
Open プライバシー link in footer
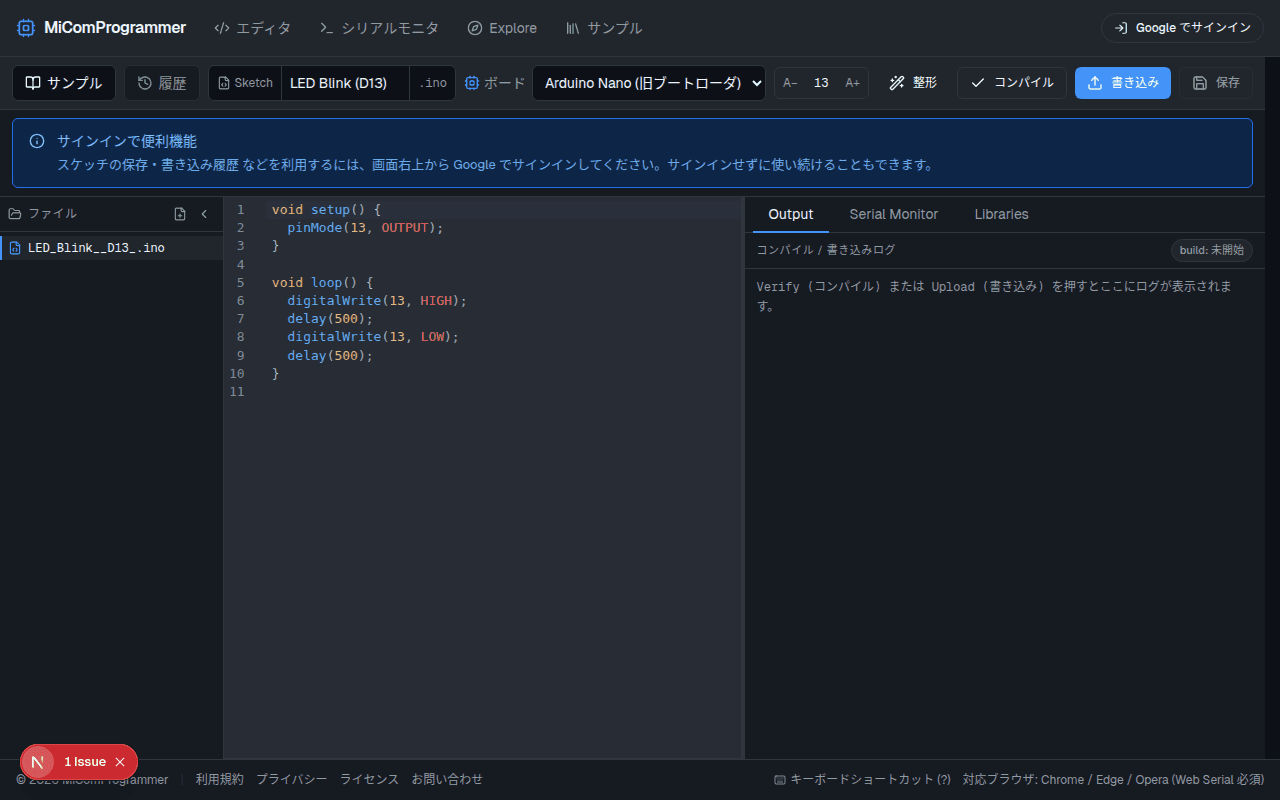click(291, 779)
